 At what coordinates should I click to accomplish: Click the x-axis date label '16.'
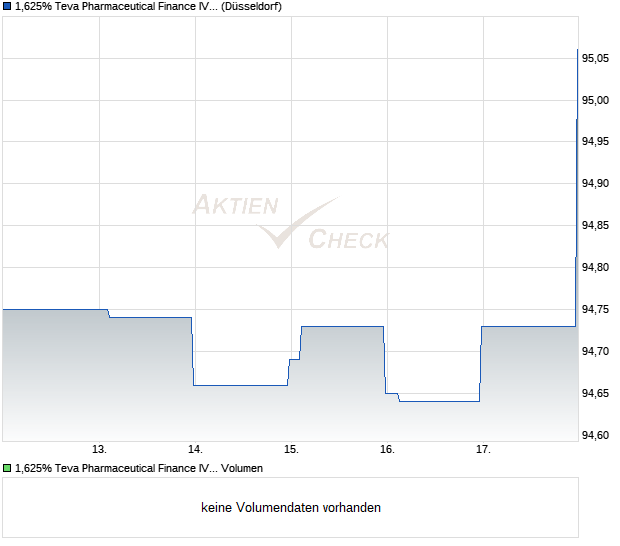(x=388, y=450)
